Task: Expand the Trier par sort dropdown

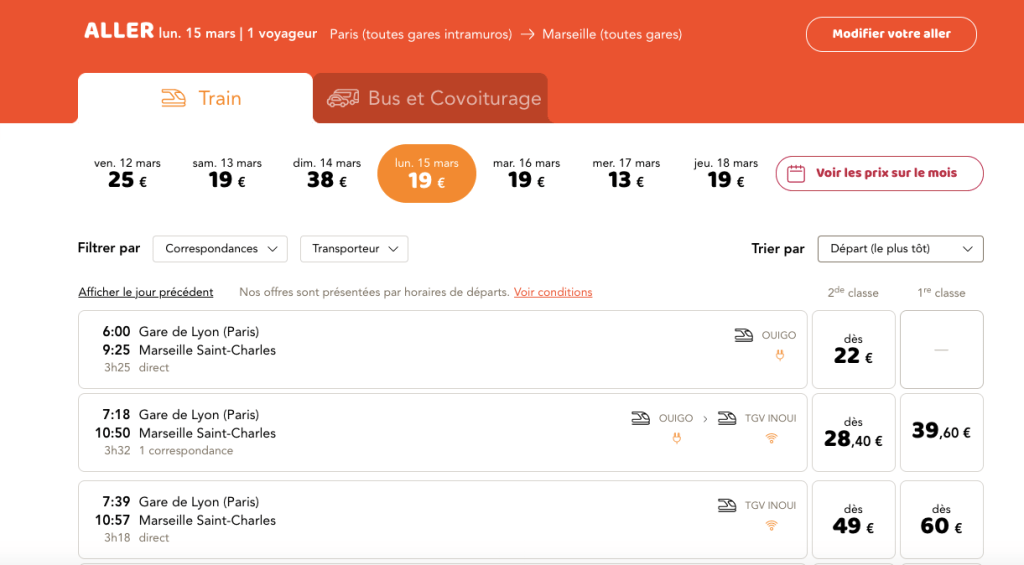Action: coord(900,249)
